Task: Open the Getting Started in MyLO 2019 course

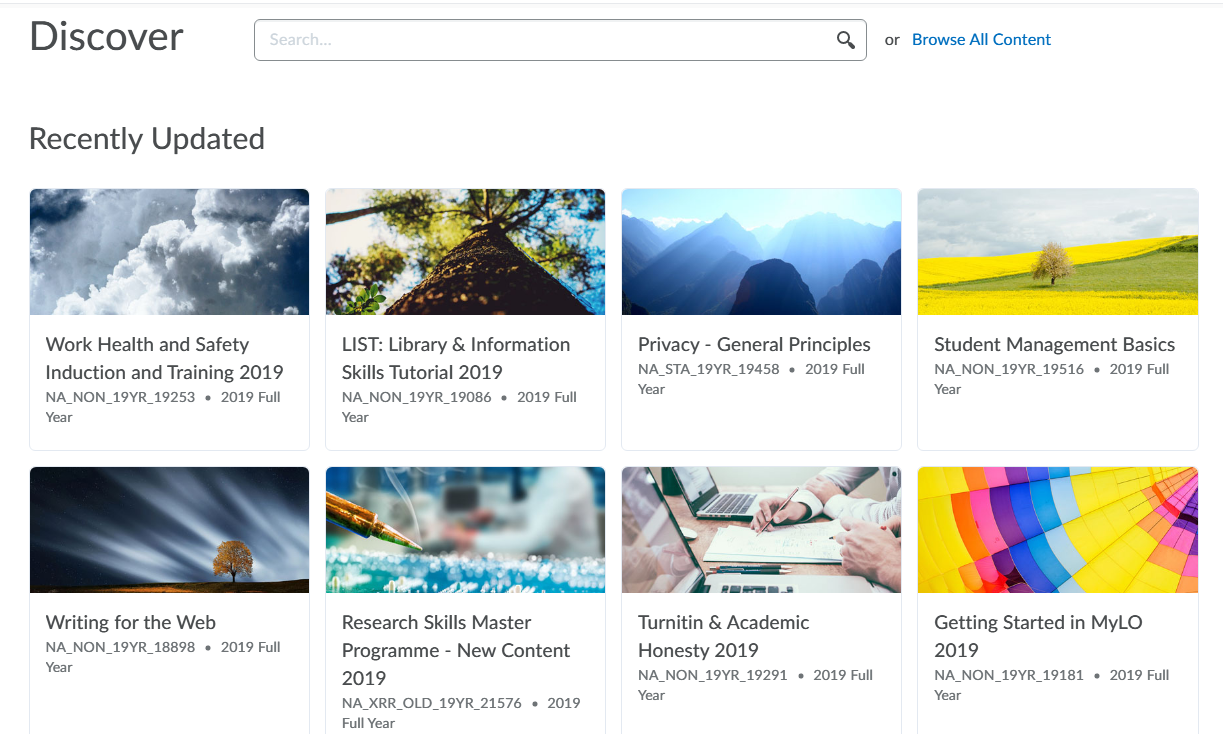Action: tap(1038, 636)
